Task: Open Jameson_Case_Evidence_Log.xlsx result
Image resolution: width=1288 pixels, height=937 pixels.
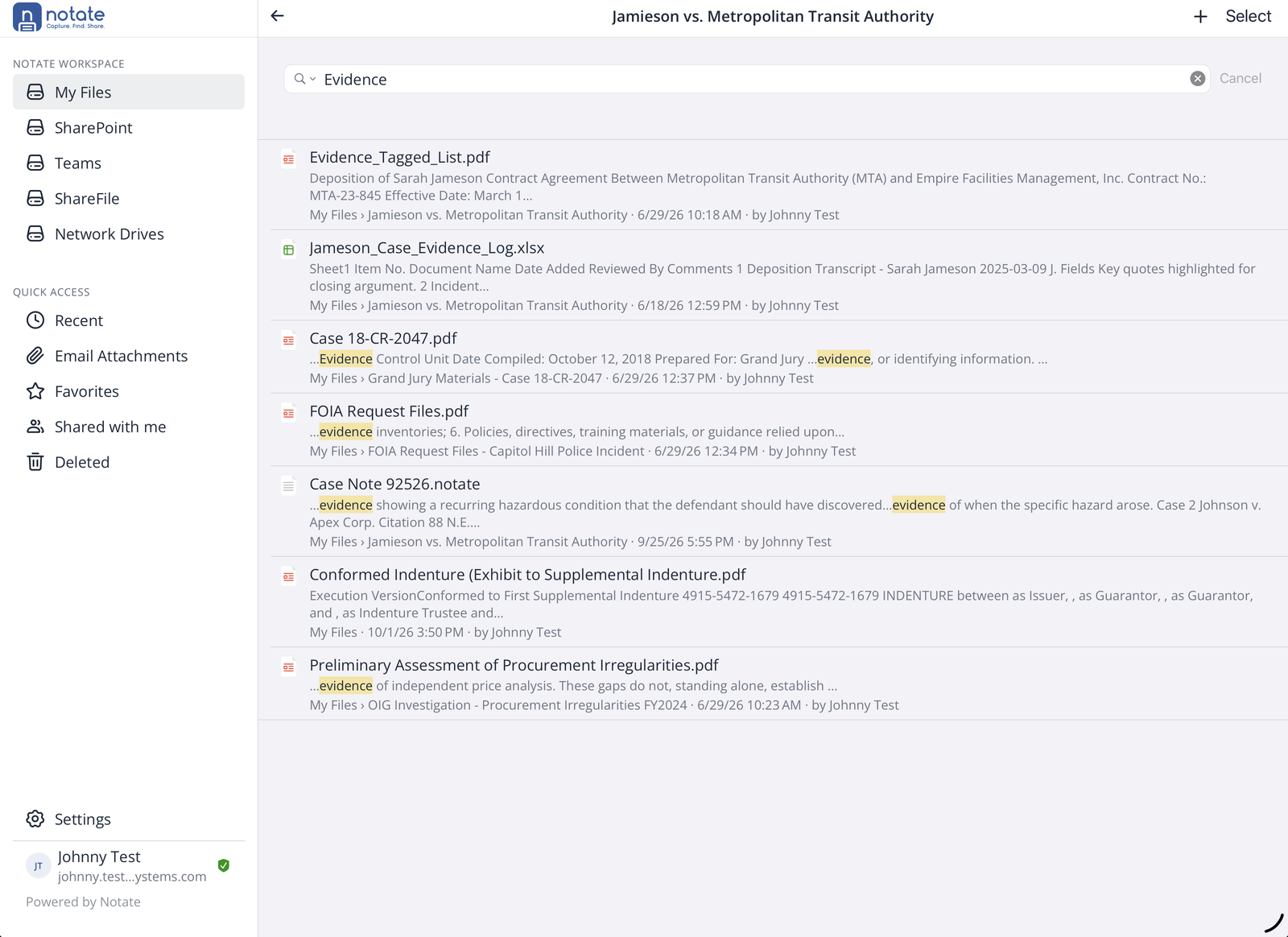Action: (x=773, y=275)
